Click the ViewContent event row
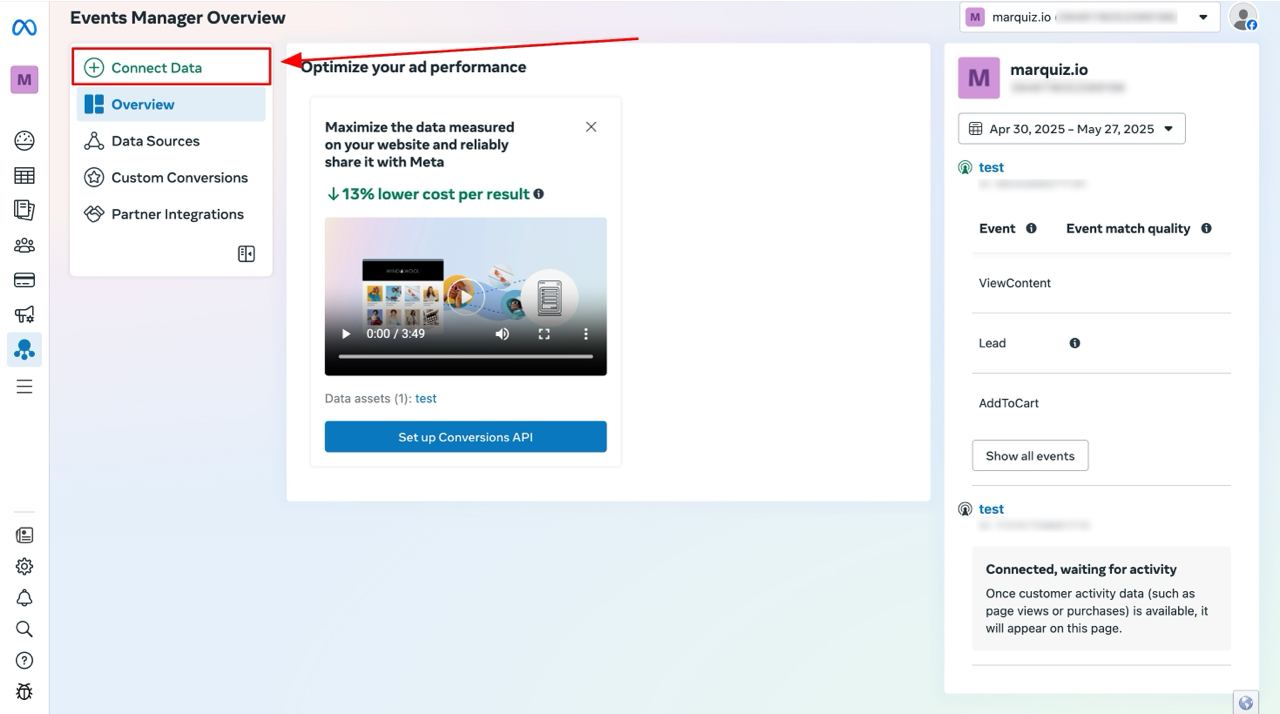The width and height of the screenshot is (1280, 714). (1101, 283)
